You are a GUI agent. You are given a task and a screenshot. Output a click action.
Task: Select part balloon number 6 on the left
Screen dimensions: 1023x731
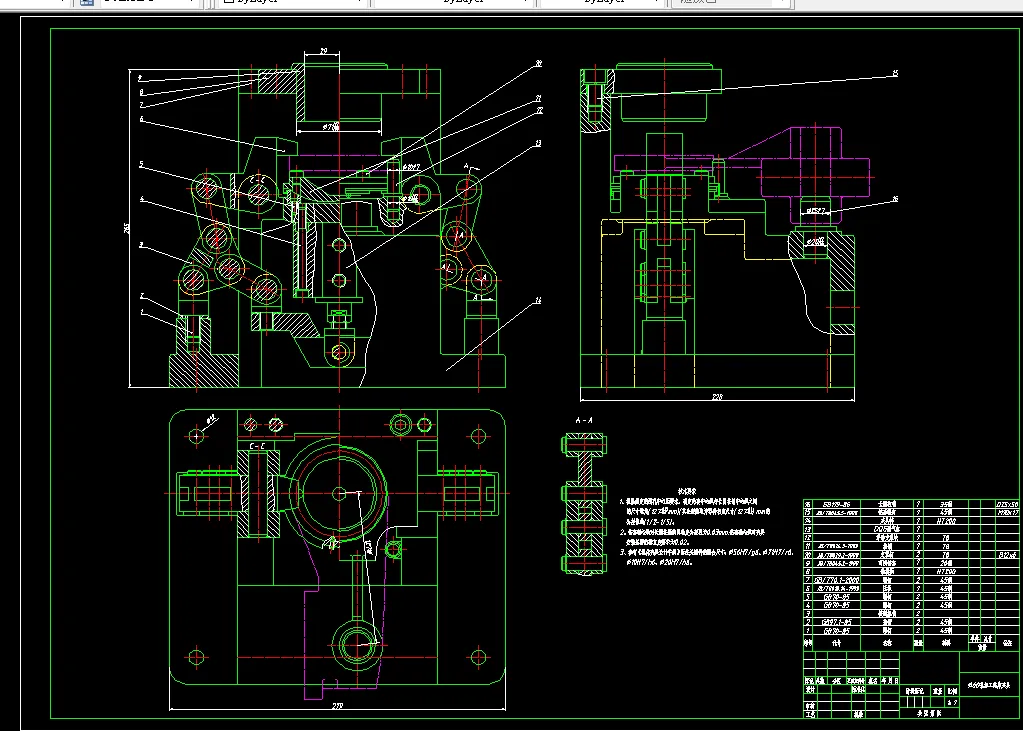point(141,119)
